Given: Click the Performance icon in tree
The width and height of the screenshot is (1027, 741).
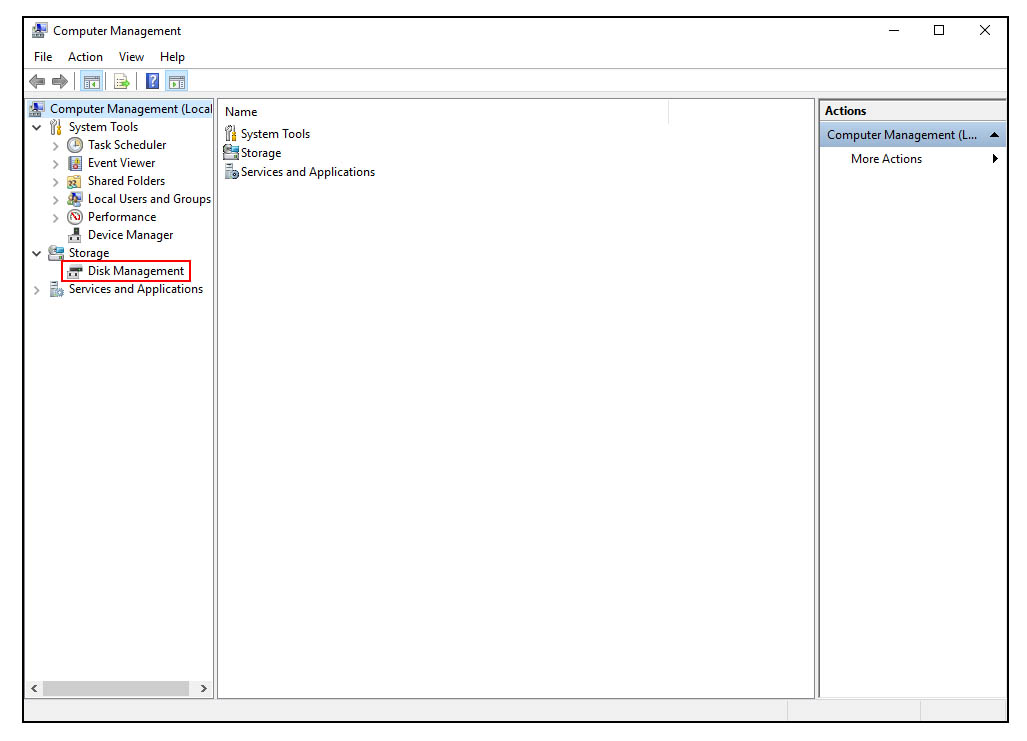Looking at the screenshot, I should [75, 217].
